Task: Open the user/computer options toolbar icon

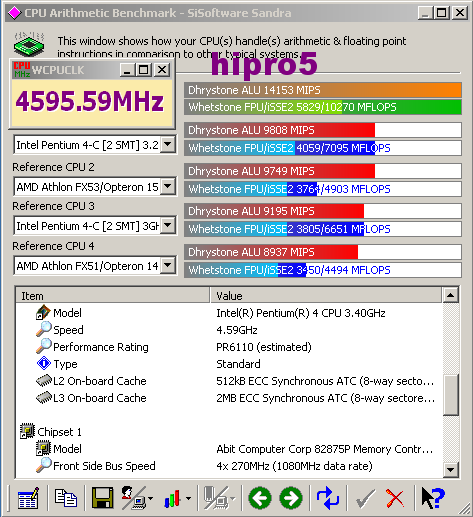Action: pos(133,498)
